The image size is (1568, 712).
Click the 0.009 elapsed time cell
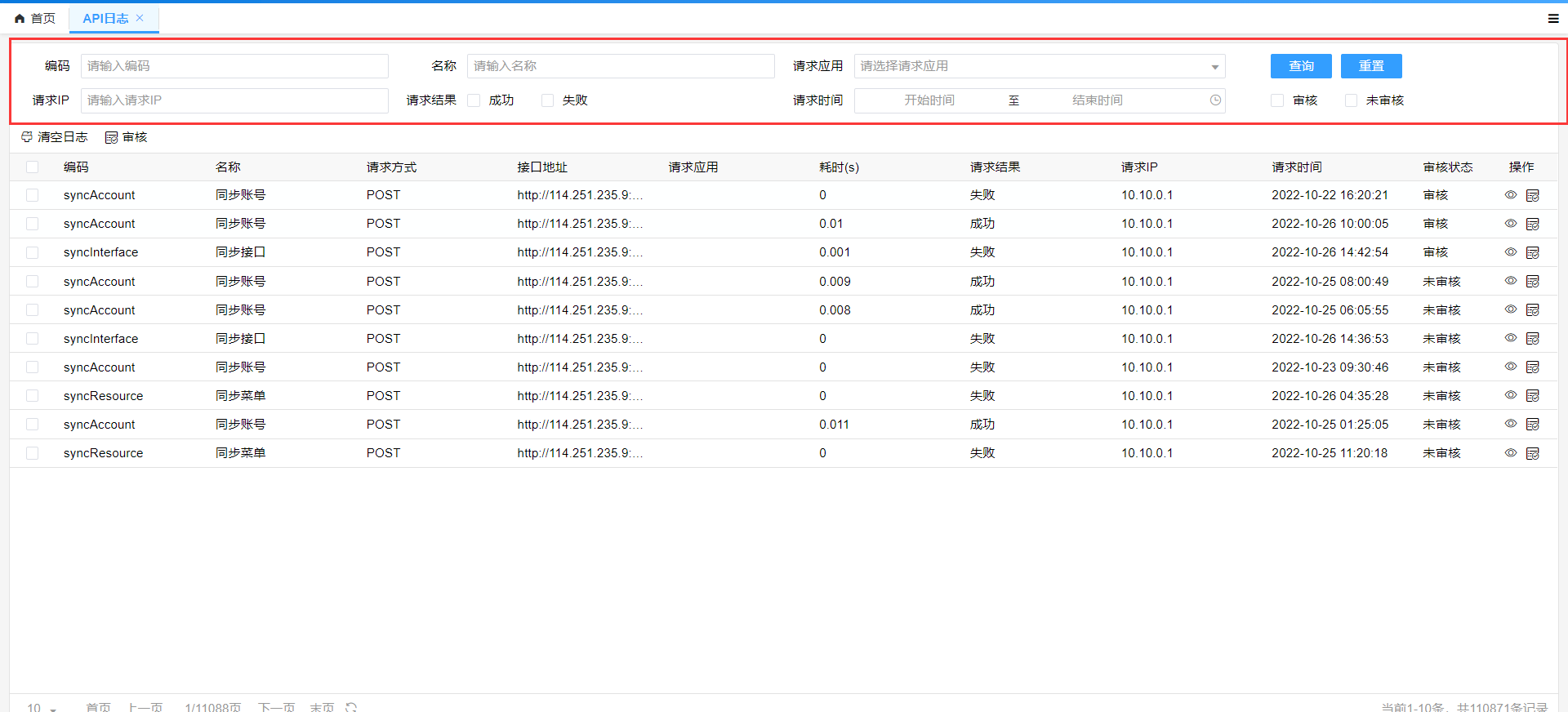(x=835, y=282)
